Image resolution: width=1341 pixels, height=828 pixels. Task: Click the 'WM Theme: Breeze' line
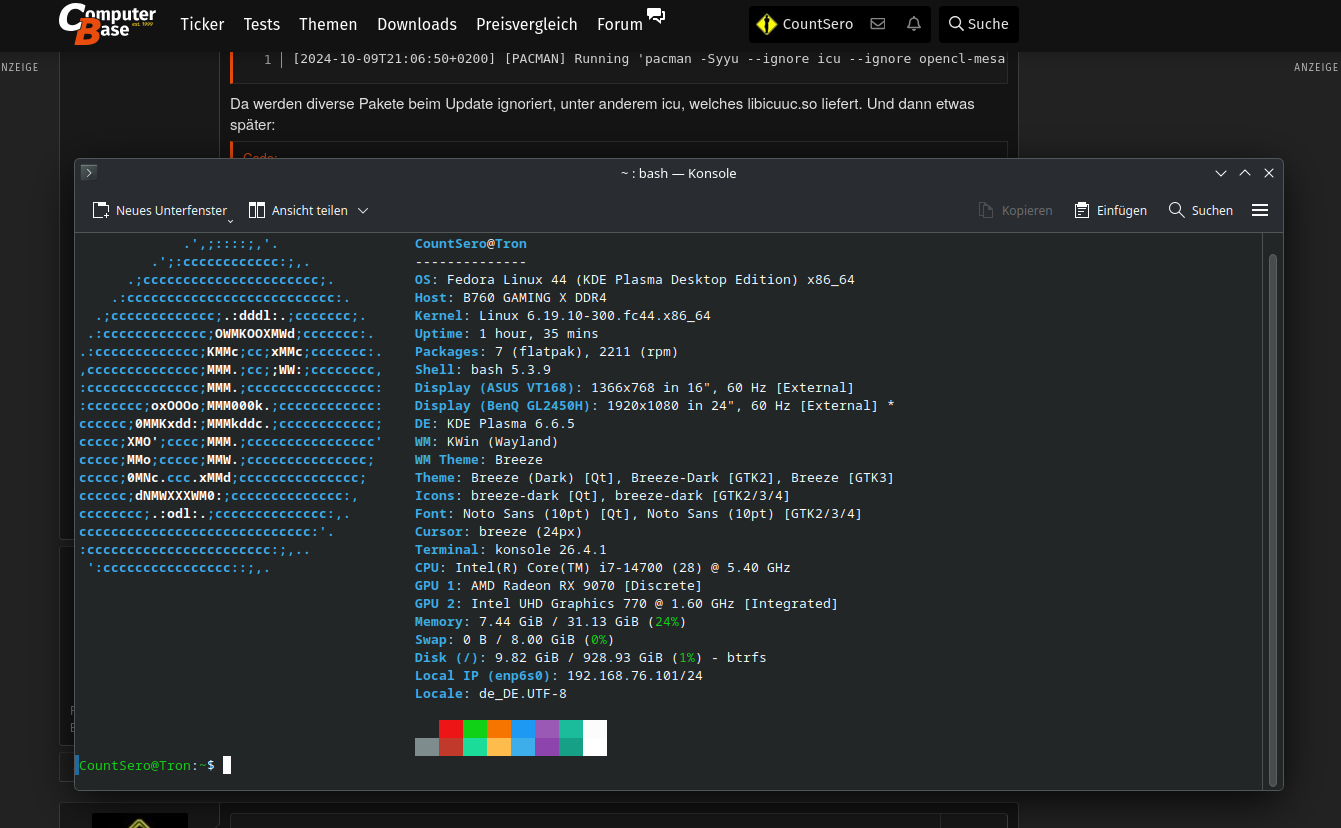click(479, 459)
